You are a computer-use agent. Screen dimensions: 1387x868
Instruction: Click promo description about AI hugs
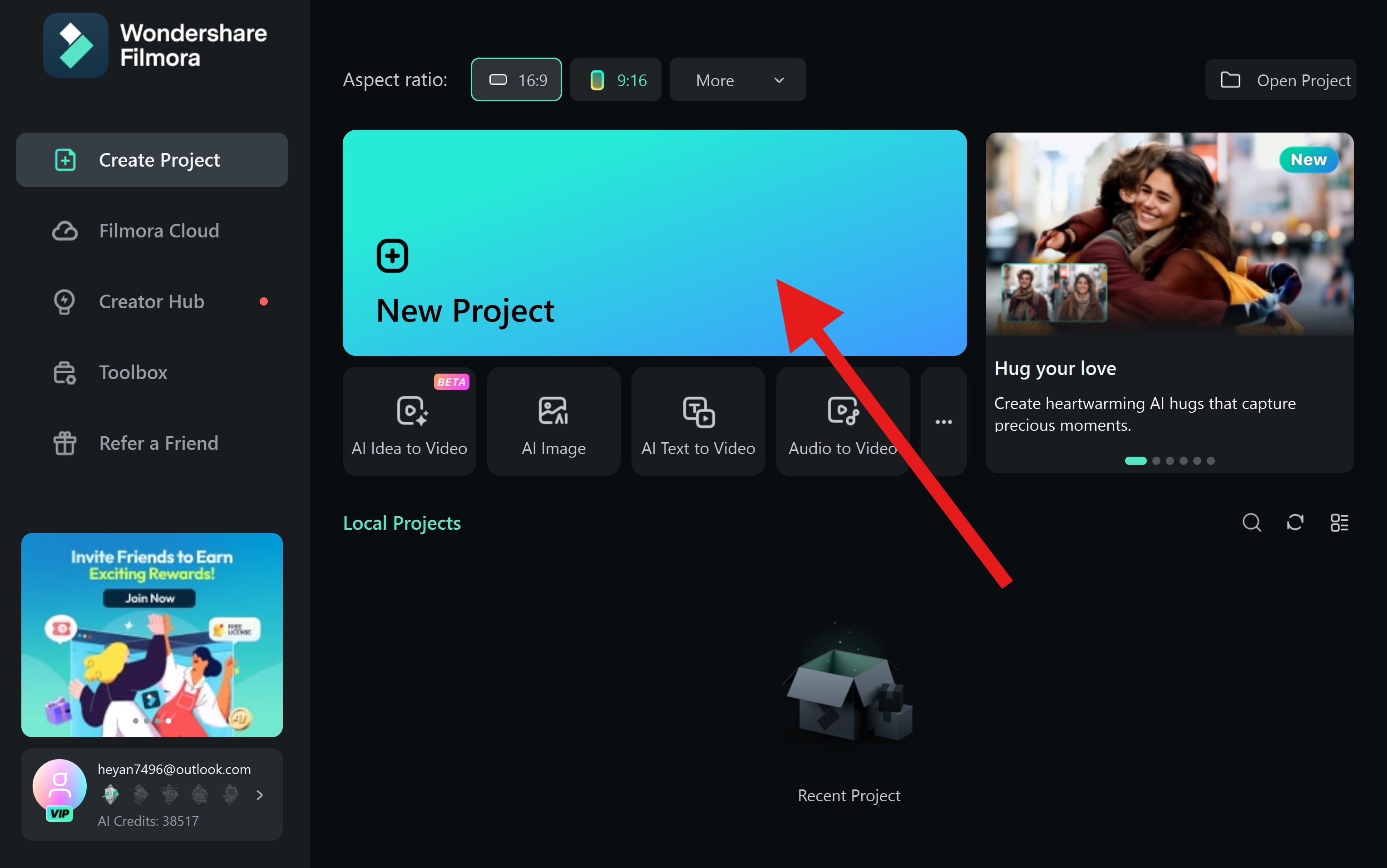click(x=1145, y=414)
